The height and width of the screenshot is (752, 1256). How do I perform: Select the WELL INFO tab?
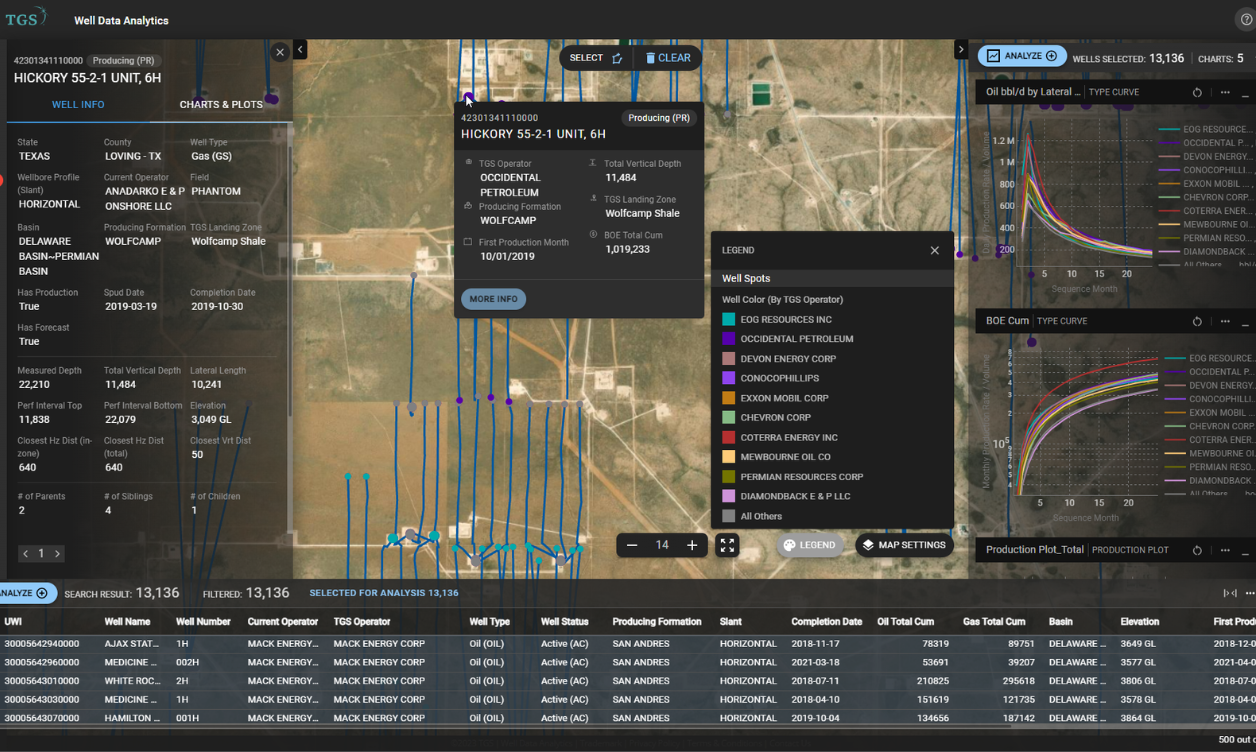point(78,104)
